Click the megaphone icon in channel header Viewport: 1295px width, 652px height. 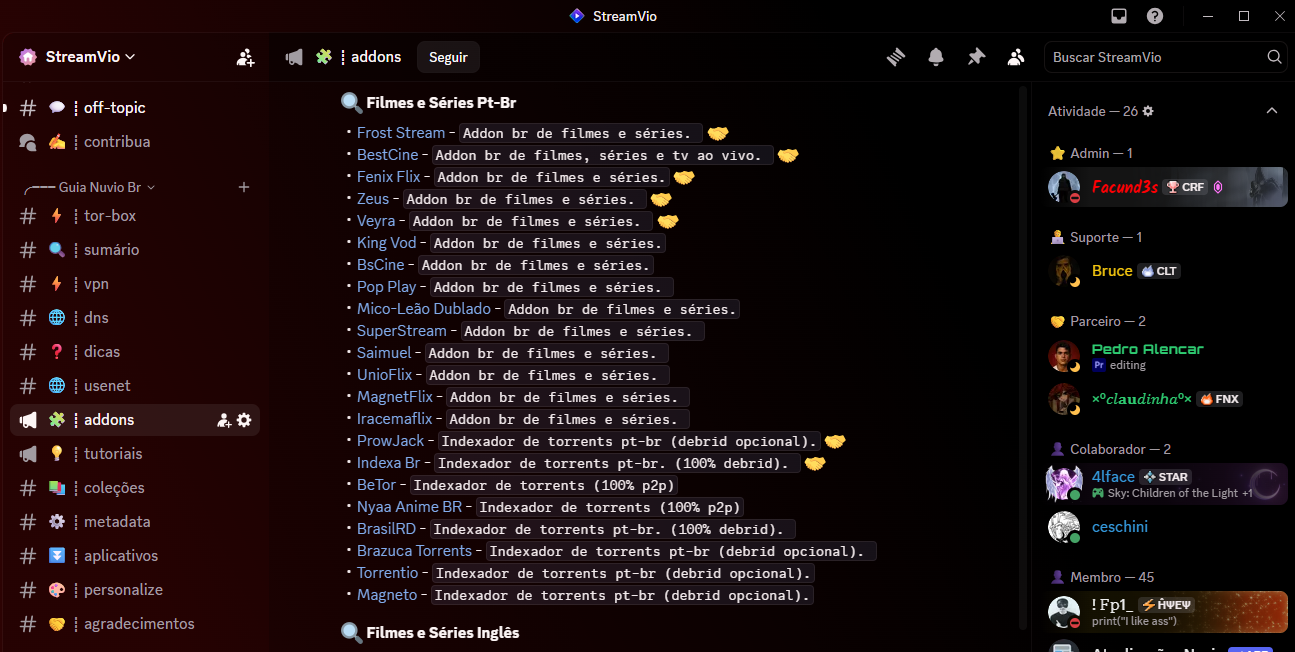coord(294,57)
